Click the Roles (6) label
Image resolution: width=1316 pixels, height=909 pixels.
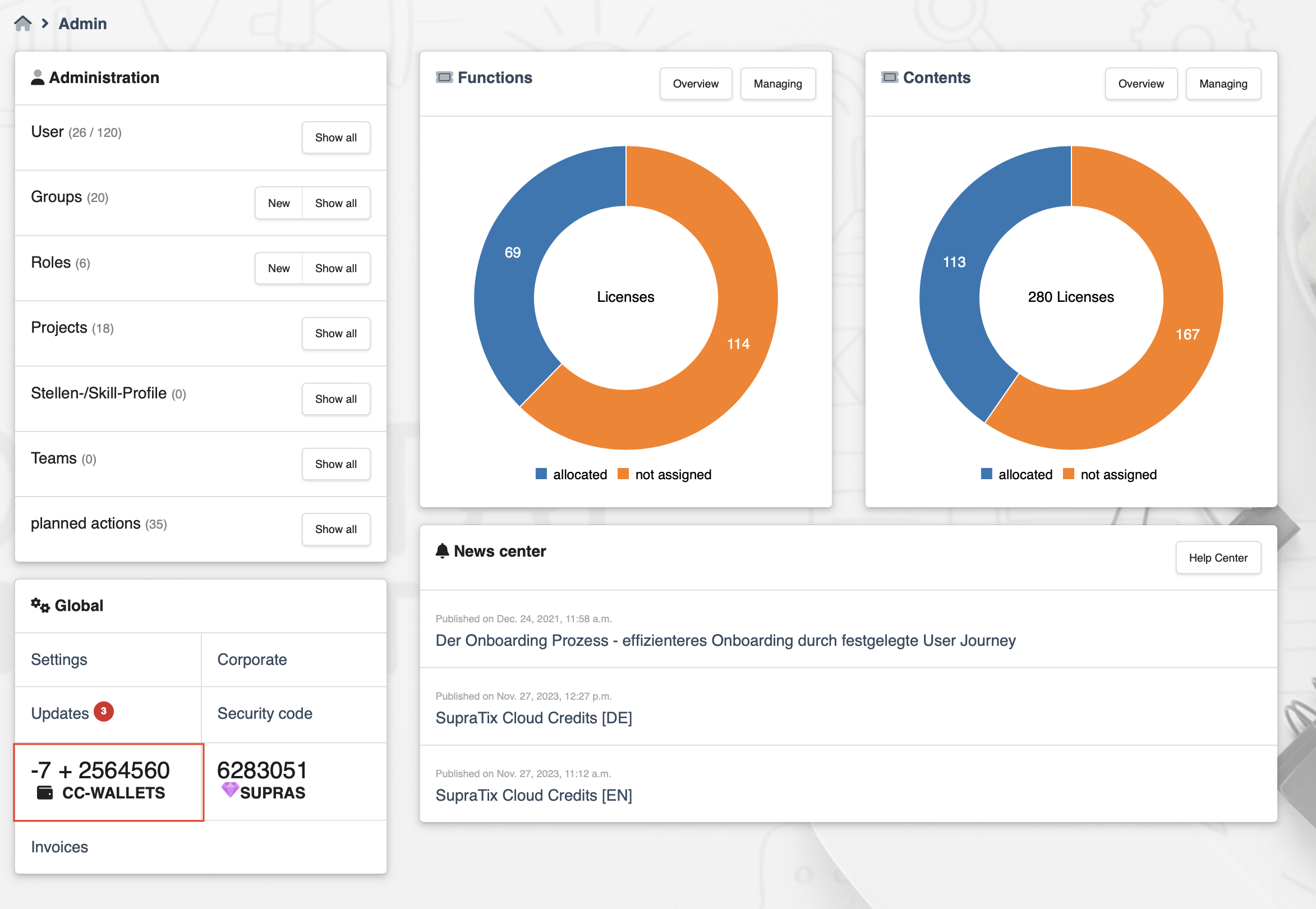click(x=61, y=263)
